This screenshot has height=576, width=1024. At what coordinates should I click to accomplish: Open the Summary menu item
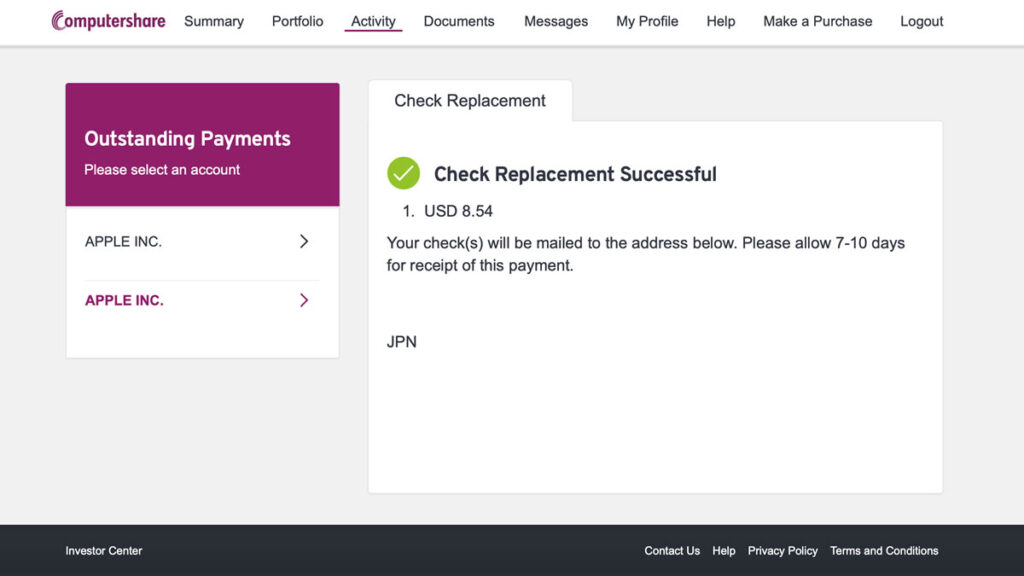tap(214, 22)
